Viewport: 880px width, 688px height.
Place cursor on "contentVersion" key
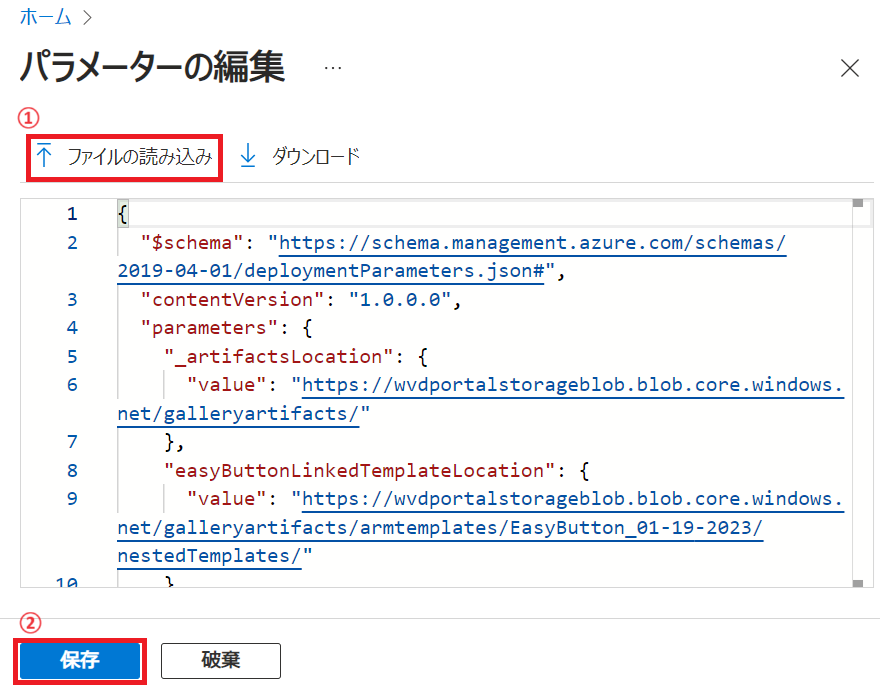(232, 300)
